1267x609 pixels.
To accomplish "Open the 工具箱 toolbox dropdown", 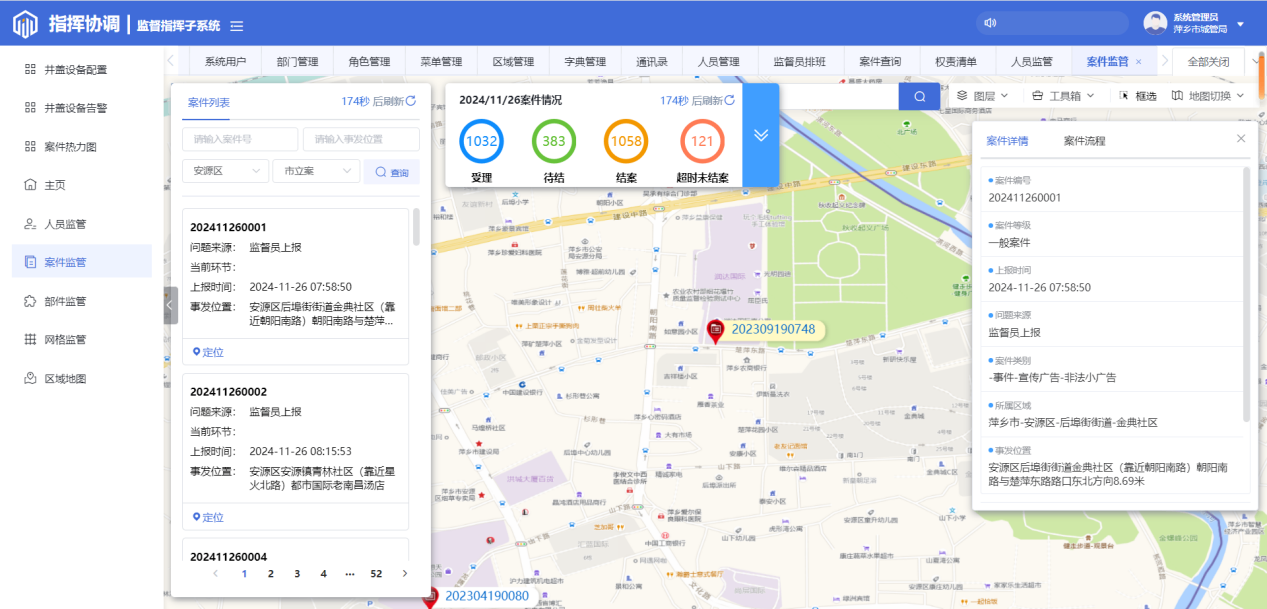I will [x=1063, y=96].
